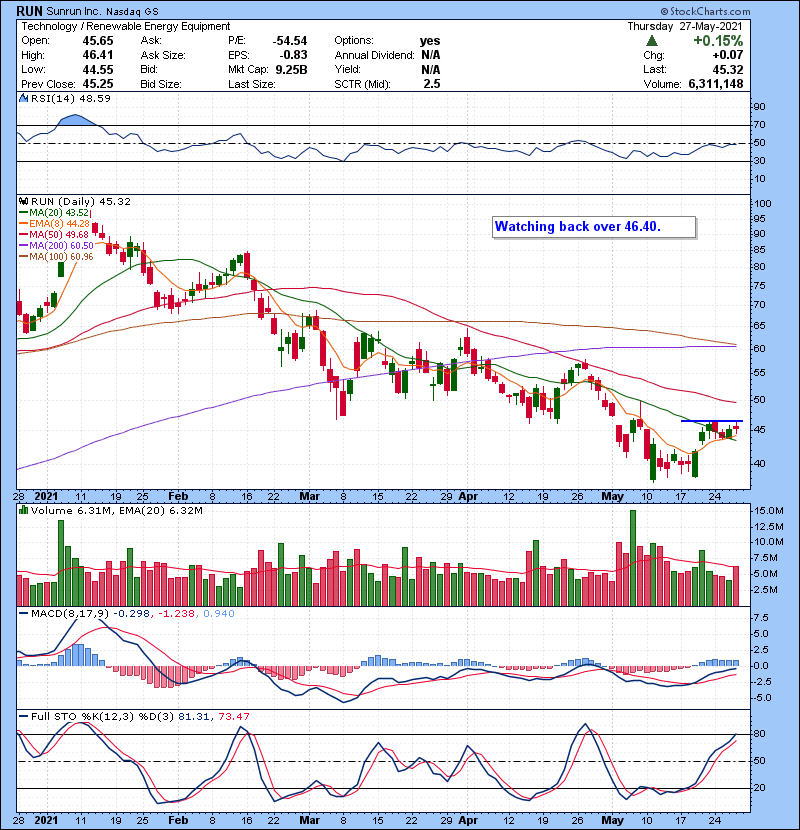Click the Low value 44.55
The height and width of the screenshot is (830, 800).
[98, 69]
